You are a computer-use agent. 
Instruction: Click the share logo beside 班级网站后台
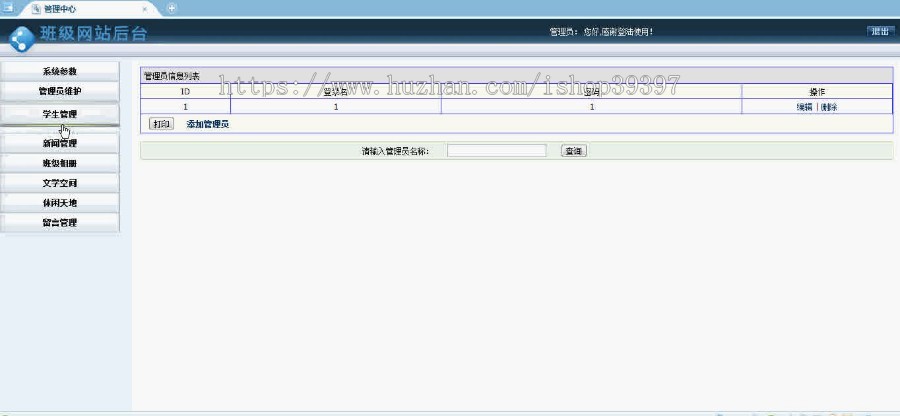tap(22, 39)
